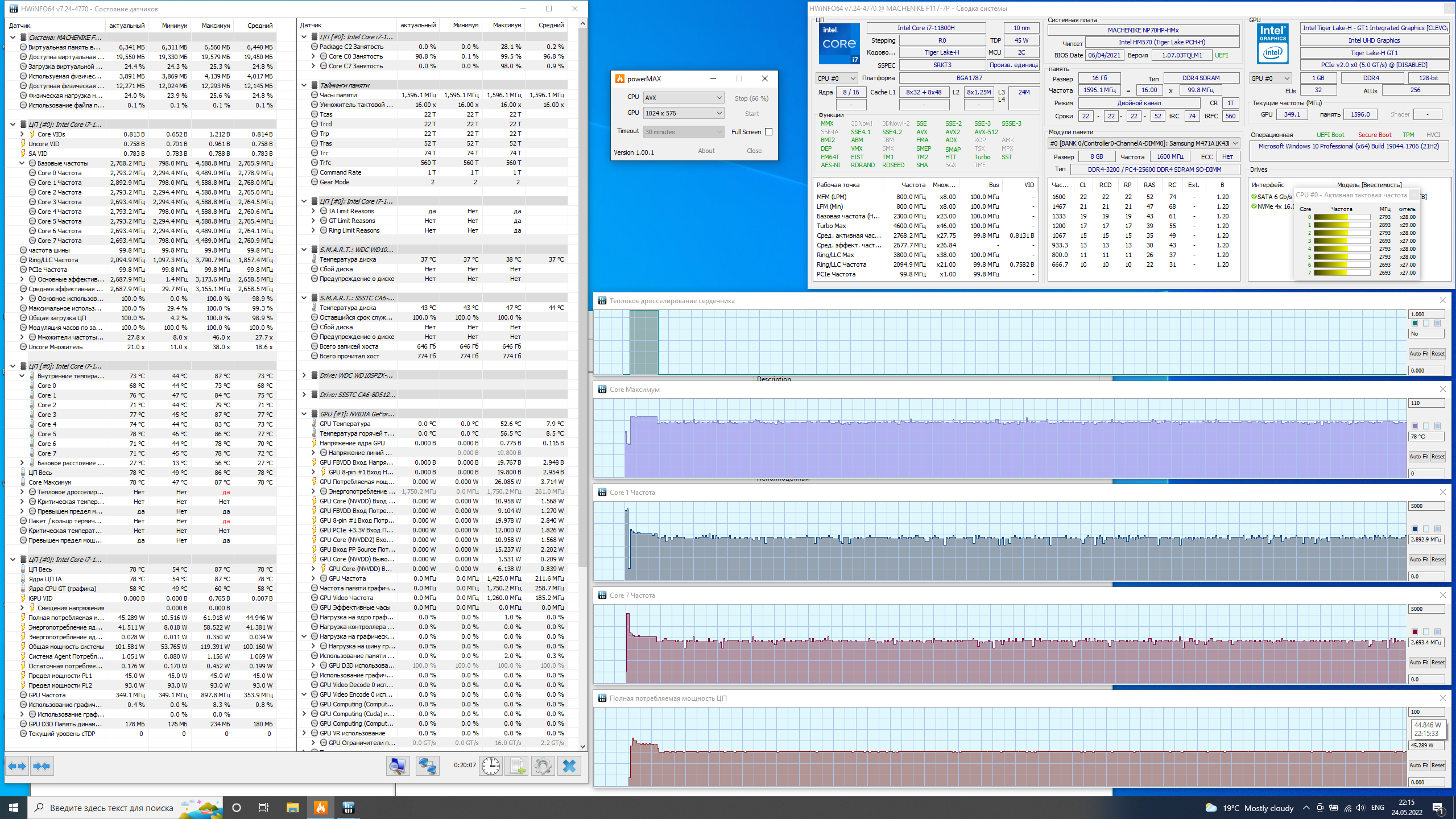
Task: Collapse the Тайминги памяти group
Action: (304, 85)
